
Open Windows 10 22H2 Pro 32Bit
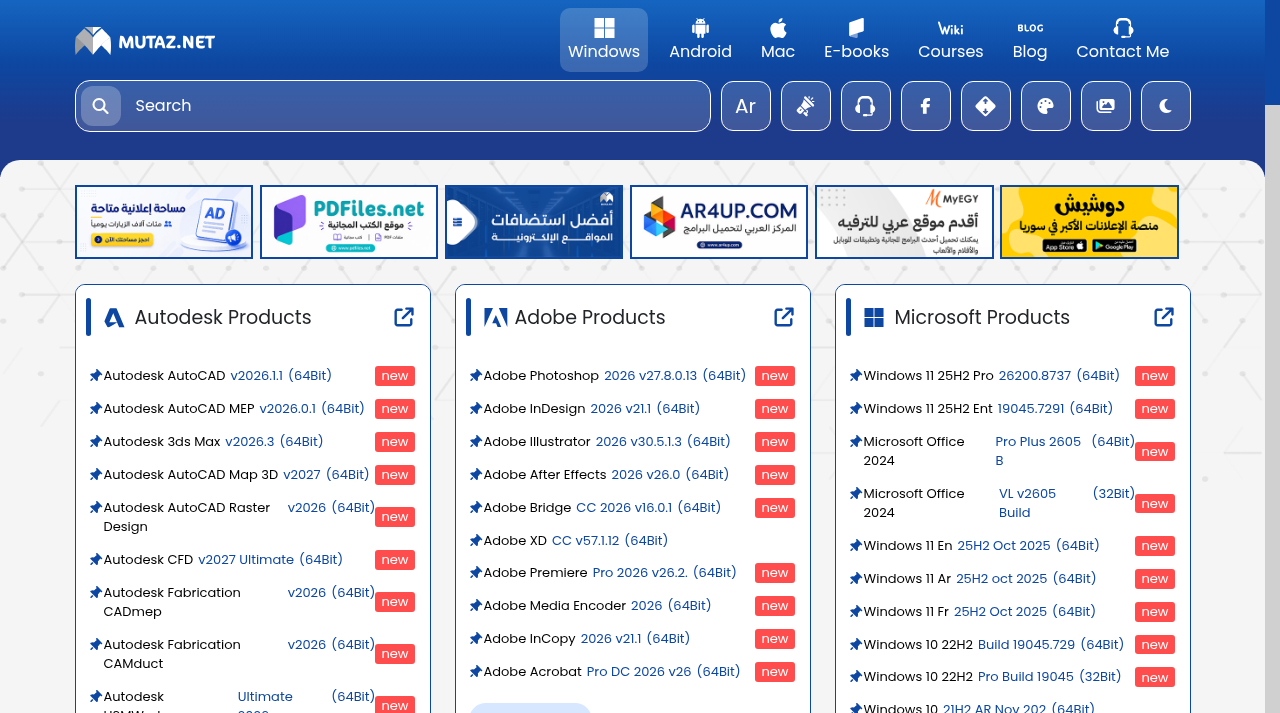coord(992,677)
